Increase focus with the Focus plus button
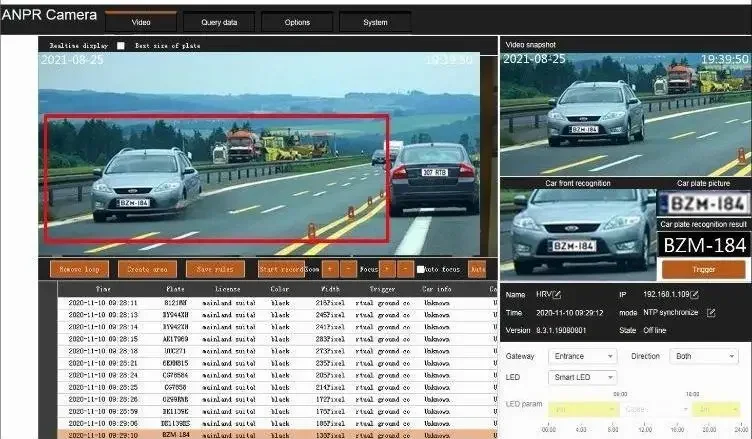The width and height of the screenshot is (752, 439). tap(387, 269)
